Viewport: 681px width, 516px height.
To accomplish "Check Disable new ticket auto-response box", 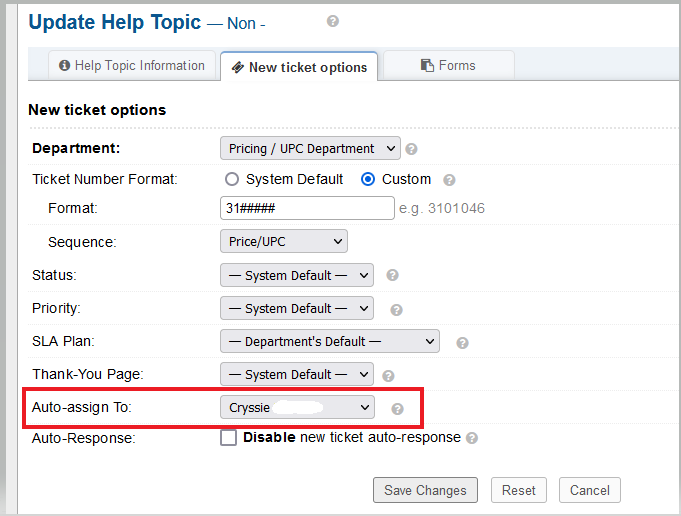I will (x=229, y=437).
